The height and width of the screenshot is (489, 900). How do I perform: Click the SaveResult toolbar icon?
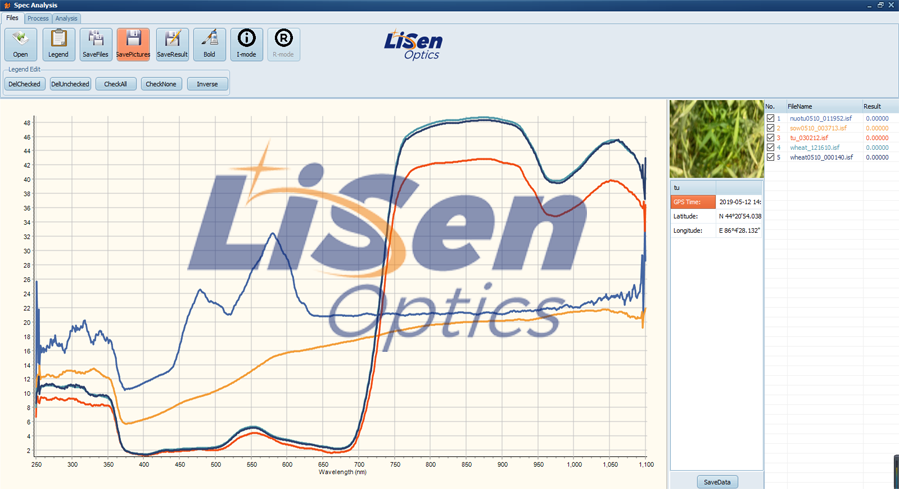point(172,44)
